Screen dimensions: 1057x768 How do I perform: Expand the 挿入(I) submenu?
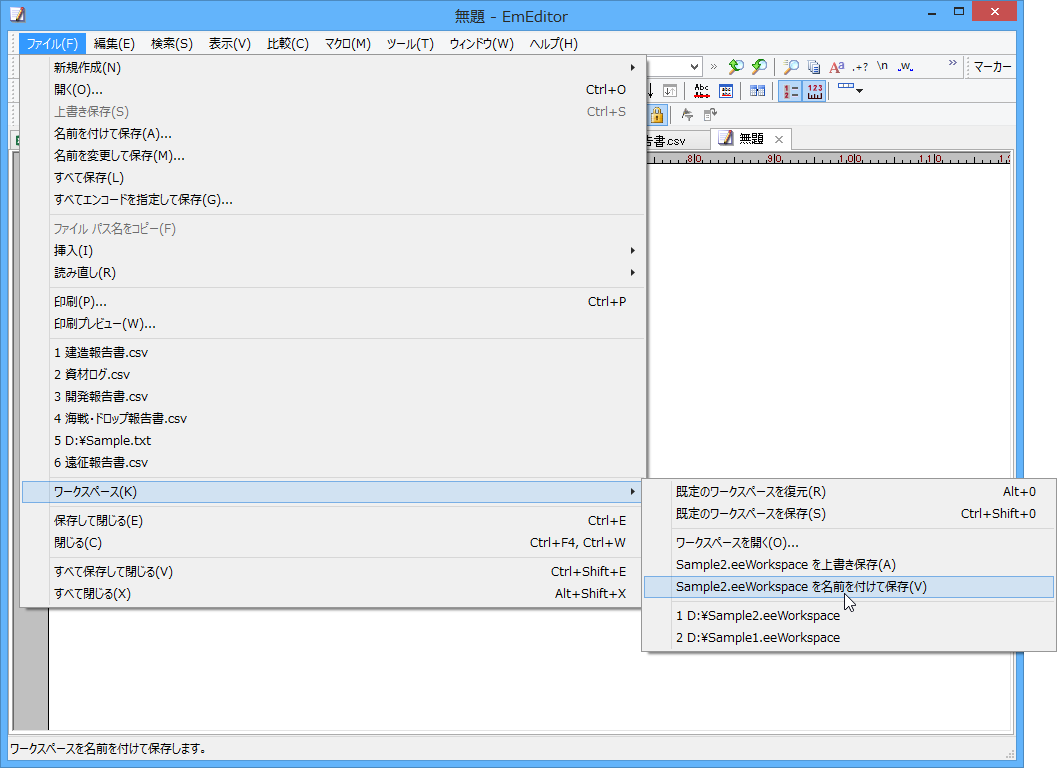click(333, 251)
